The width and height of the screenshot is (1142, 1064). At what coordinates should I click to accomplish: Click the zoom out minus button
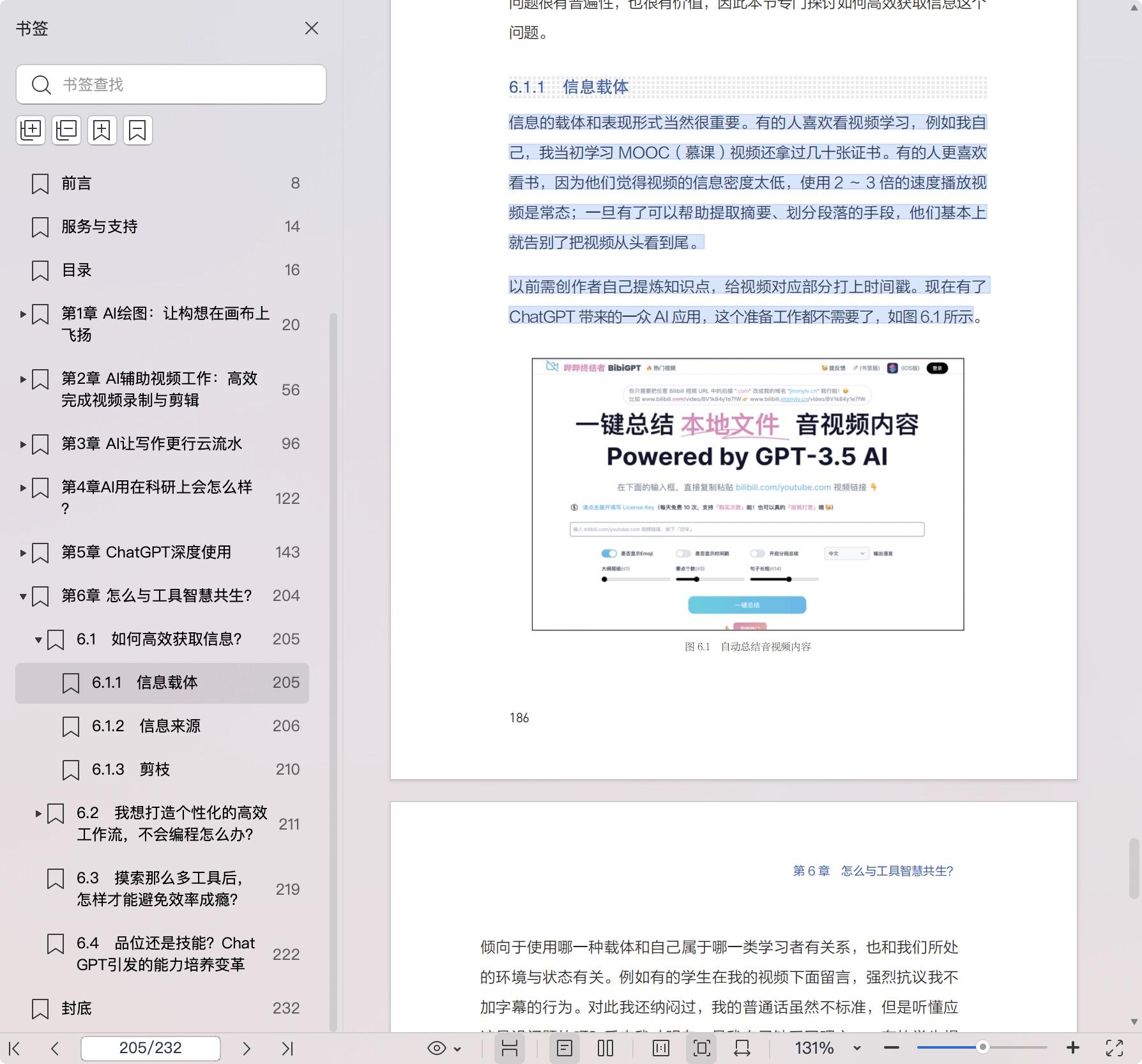click(892, 1048)
